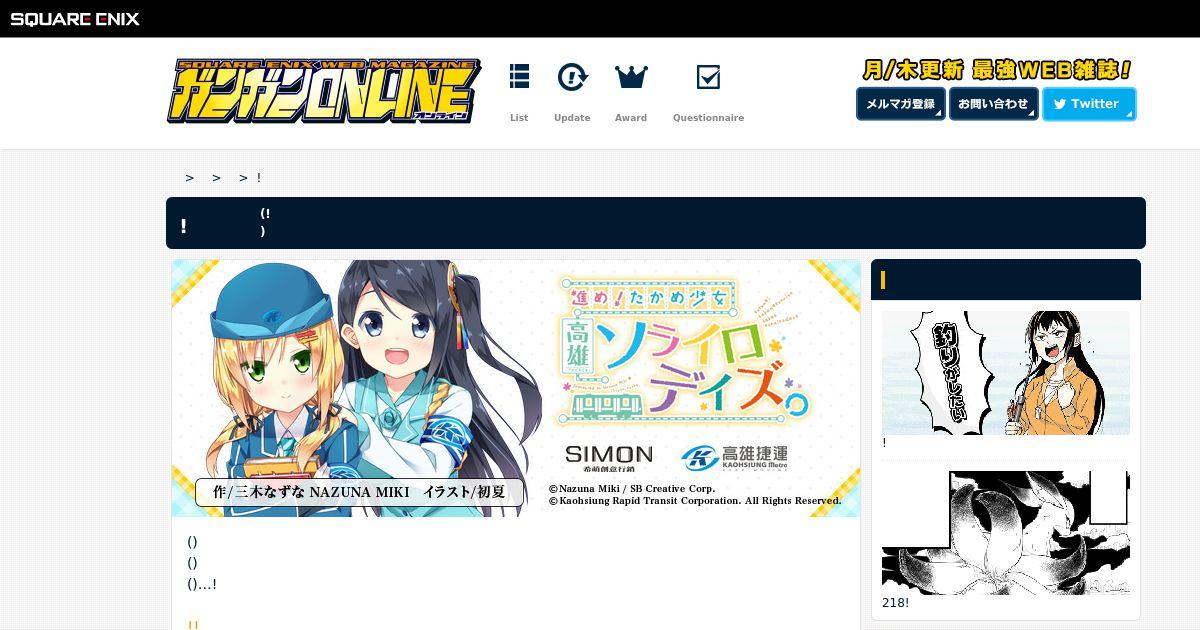
Task: Open the Update refresh icon
Action: 572,77
